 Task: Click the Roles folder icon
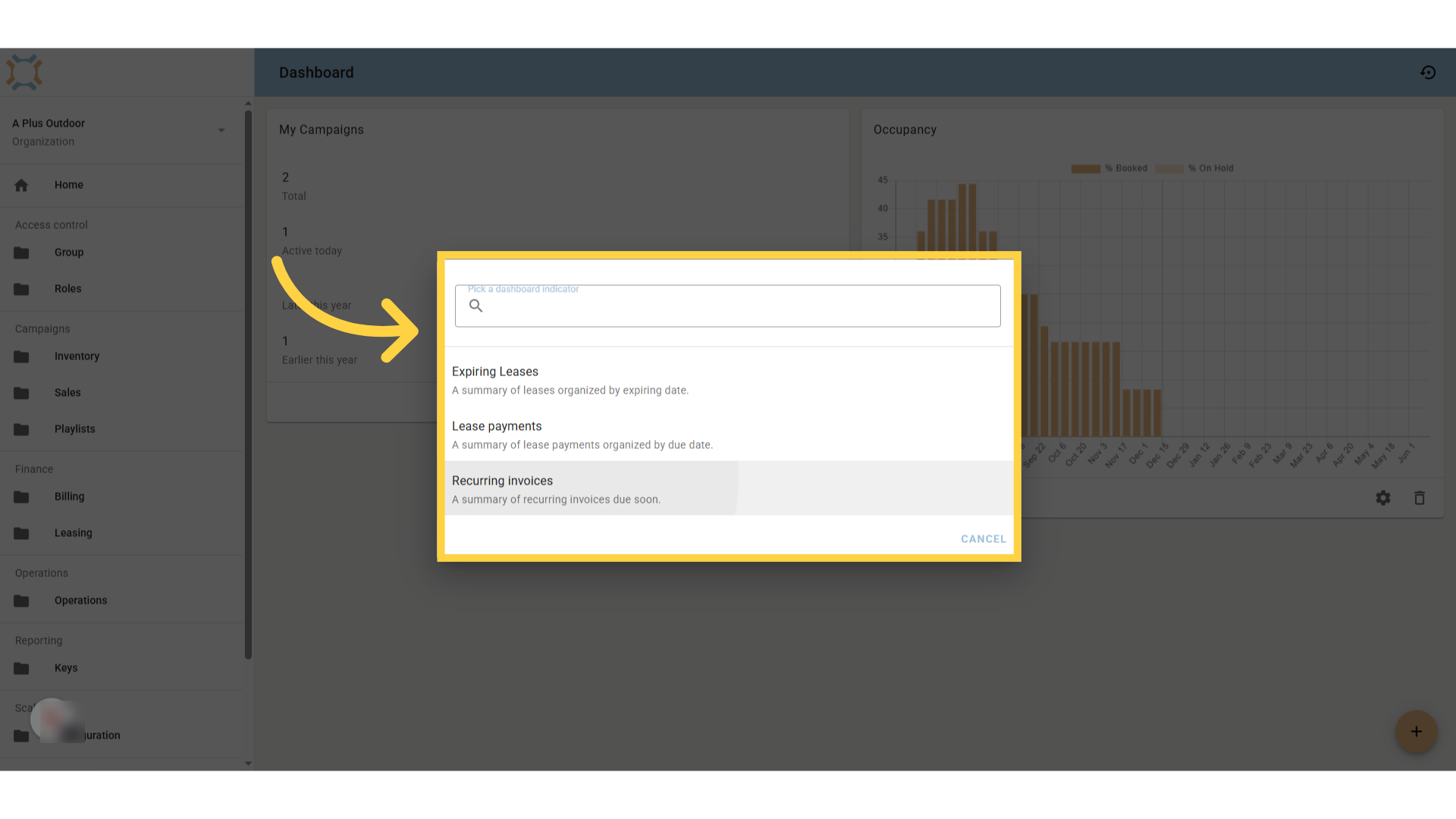click(21, 289)
